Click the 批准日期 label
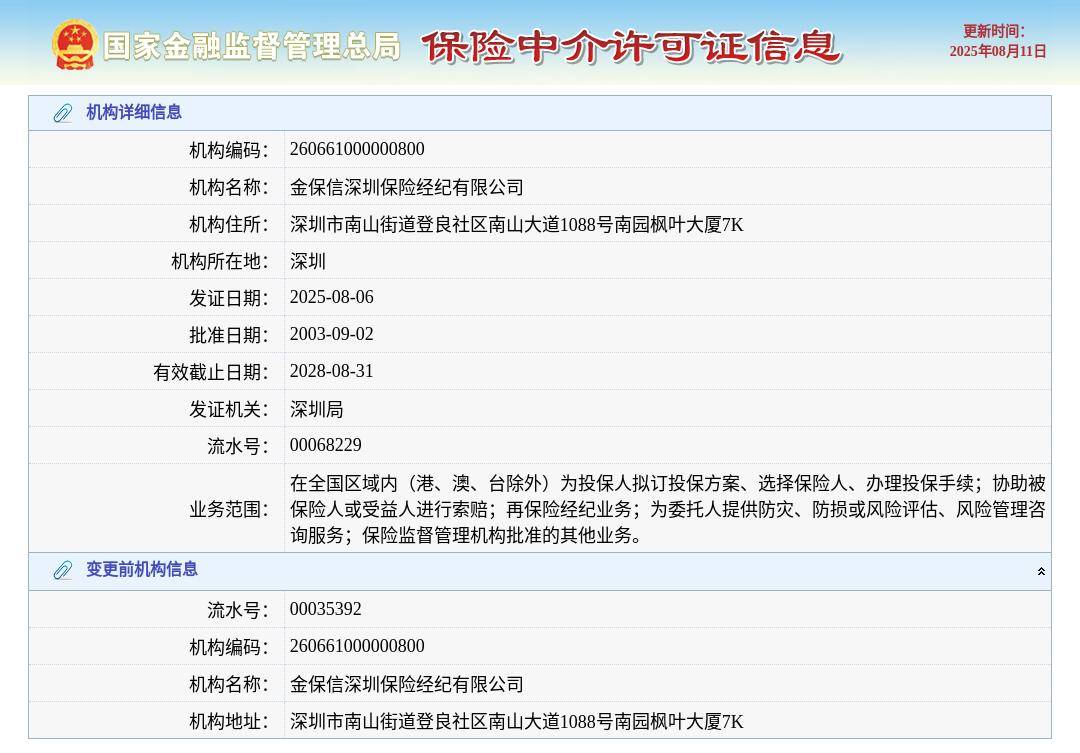The width and height of the screenshot is (1080, 753). pyautogui.click(x=229, y=336)
